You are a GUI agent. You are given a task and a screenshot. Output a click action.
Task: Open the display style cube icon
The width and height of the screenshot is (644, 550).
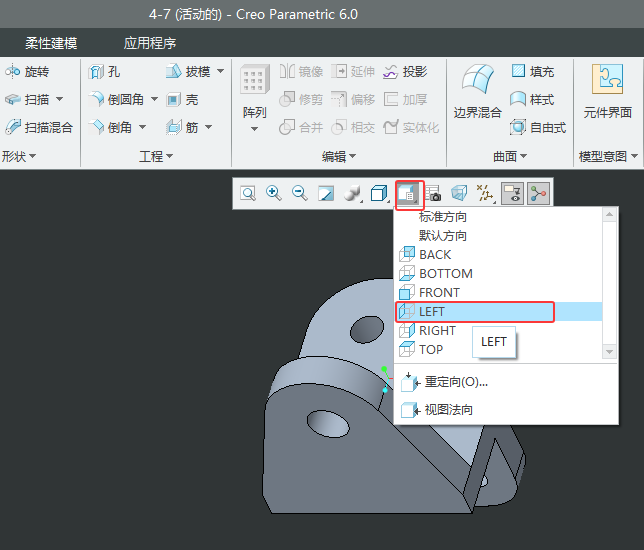pyautogui.click(x=380, y=193)
